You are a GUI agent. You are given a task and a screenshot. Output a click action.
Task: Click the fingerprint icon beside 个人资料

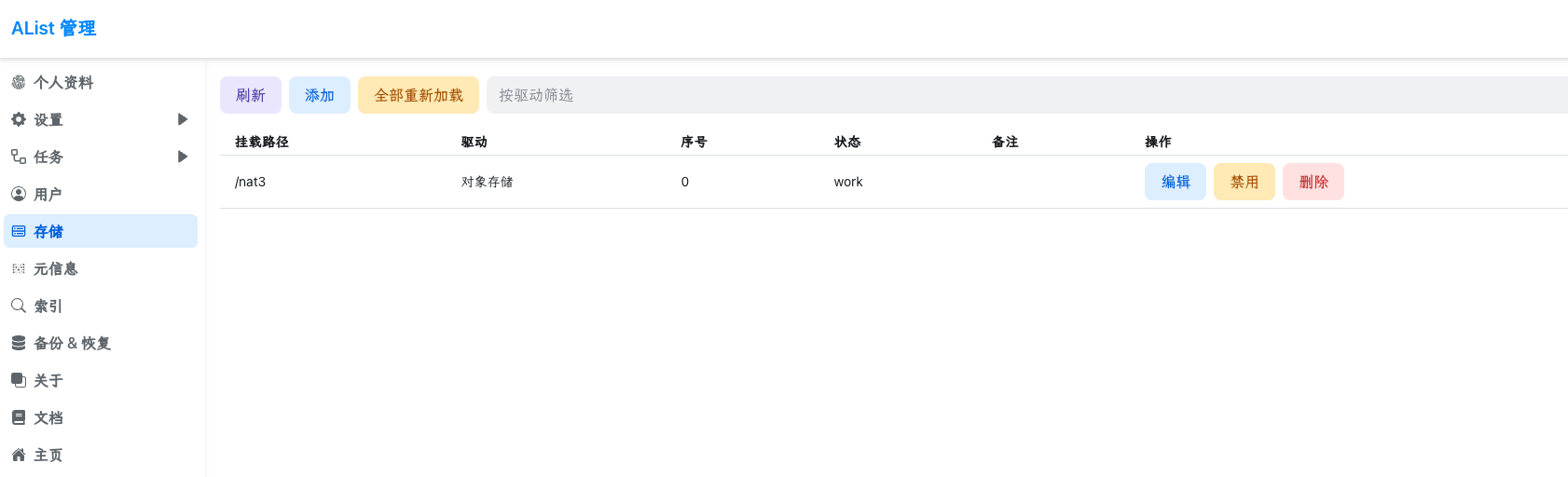(x=19, y=82)
